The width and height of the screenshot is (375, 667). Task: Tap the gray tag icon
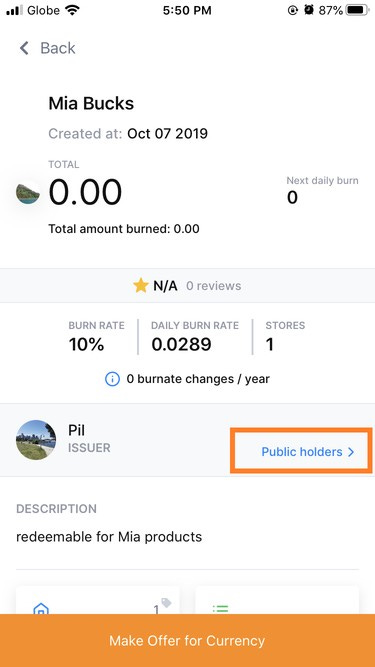point(166,603)
